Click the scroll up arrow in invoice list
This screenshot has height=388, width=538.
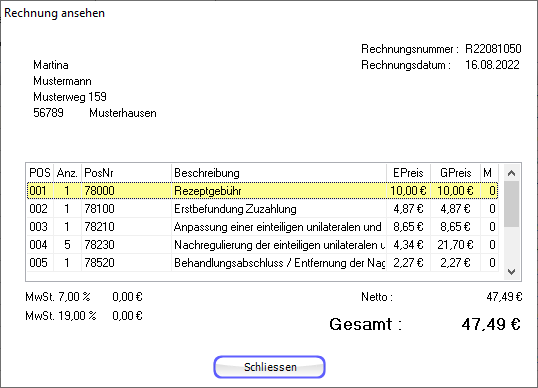(x=512, y=173)
